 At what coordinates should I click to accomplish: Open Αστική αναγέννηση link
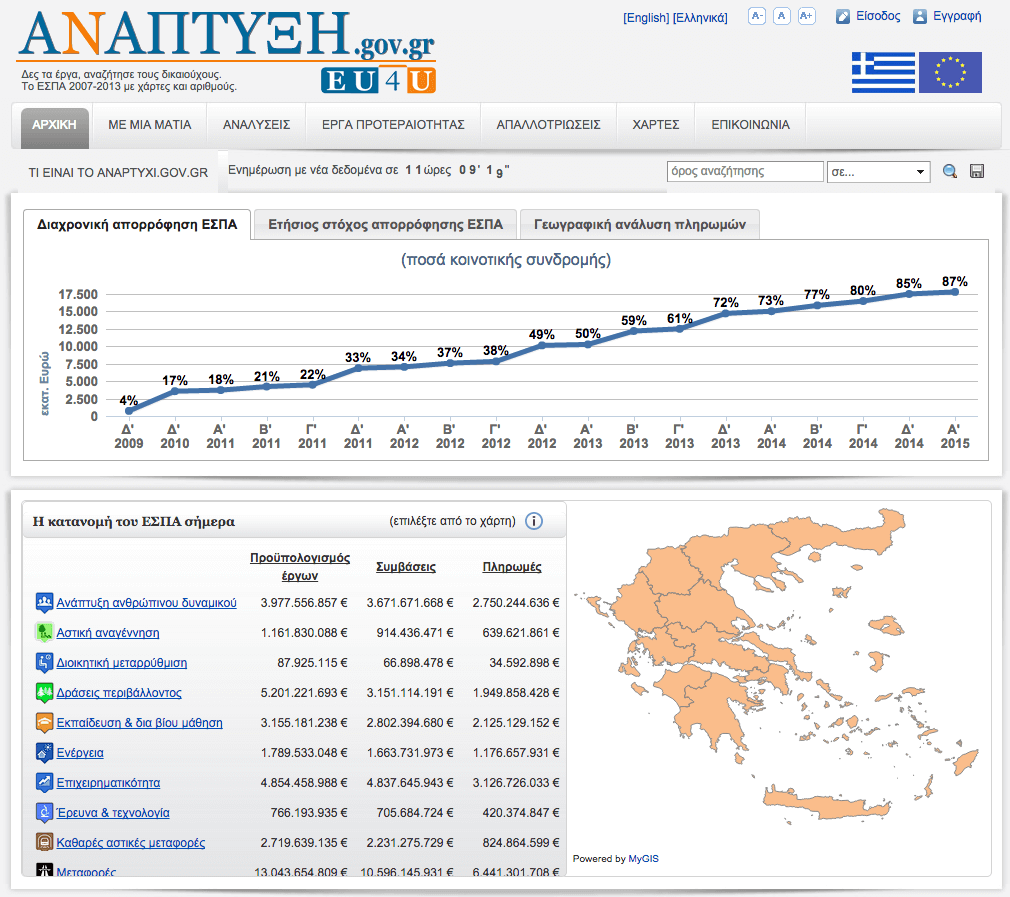[108, 633]
